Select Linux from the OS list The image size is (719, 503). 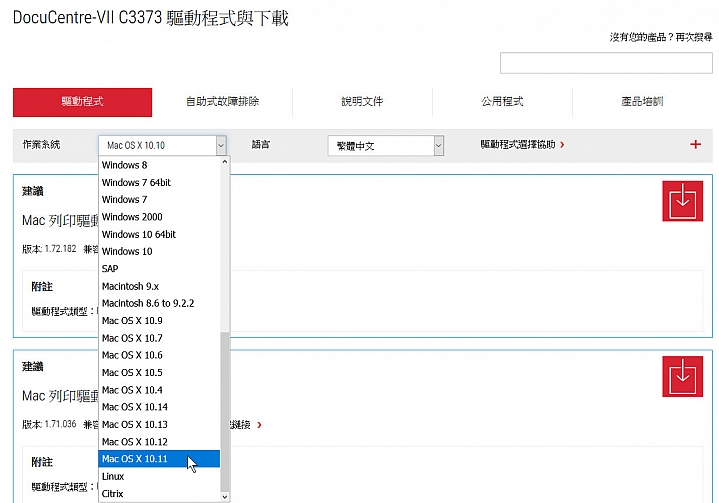[x=159, y=476]
